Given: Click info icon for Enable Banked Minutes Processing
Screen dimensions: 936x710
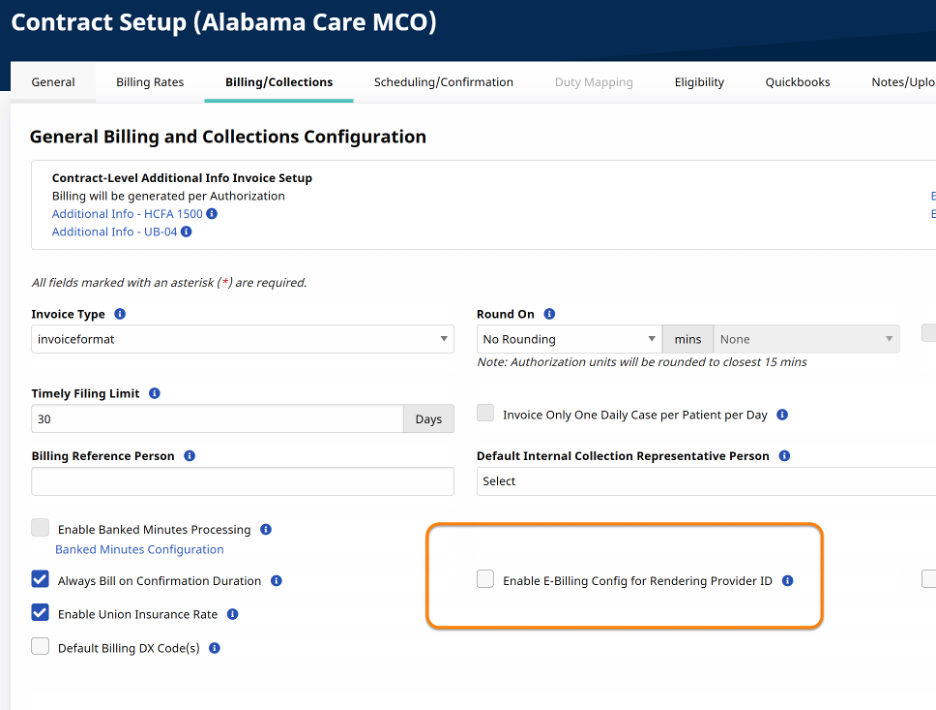Looking at the screenshot, I should tap(266, 529).
